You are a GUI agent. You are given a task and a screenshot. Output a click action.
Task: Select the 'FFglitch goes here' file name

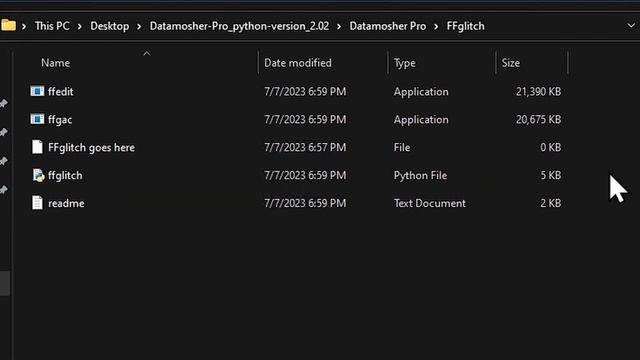point(91,147)
